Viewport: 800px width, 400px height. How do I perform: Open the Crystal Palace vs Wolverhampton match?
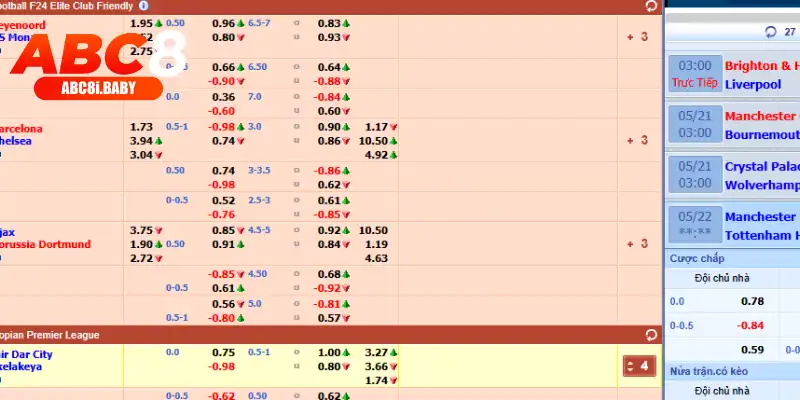click(x=760, y=176)
